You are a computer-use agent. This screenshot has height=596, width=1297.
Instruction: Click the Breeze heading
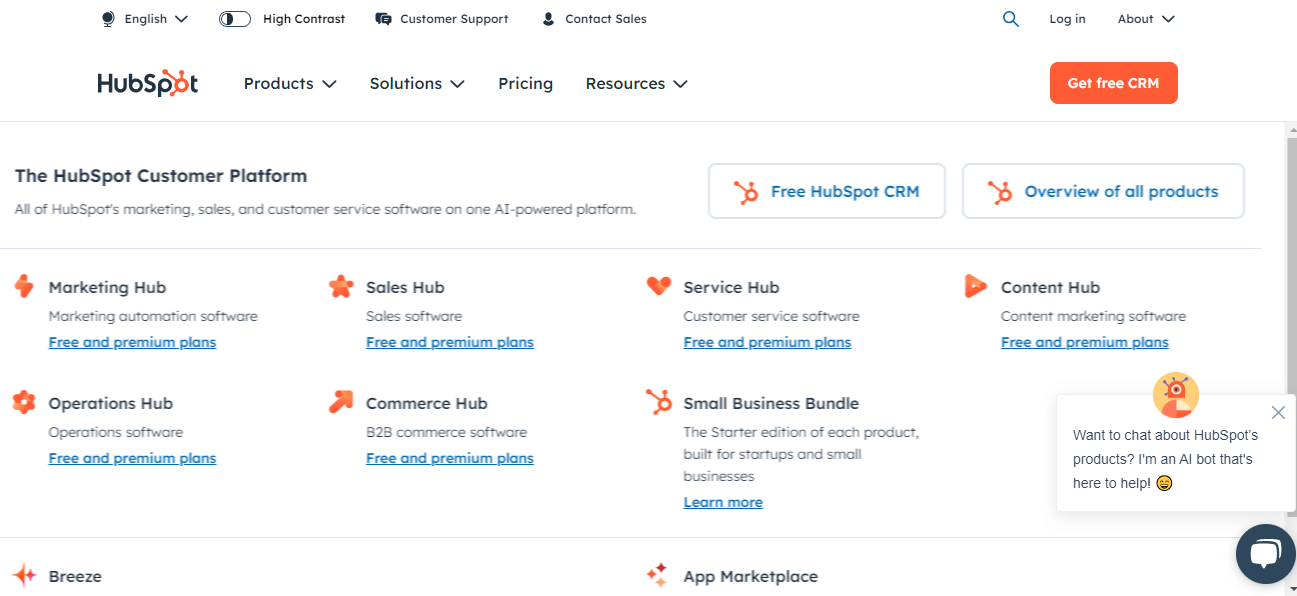[x=75, y=576]
